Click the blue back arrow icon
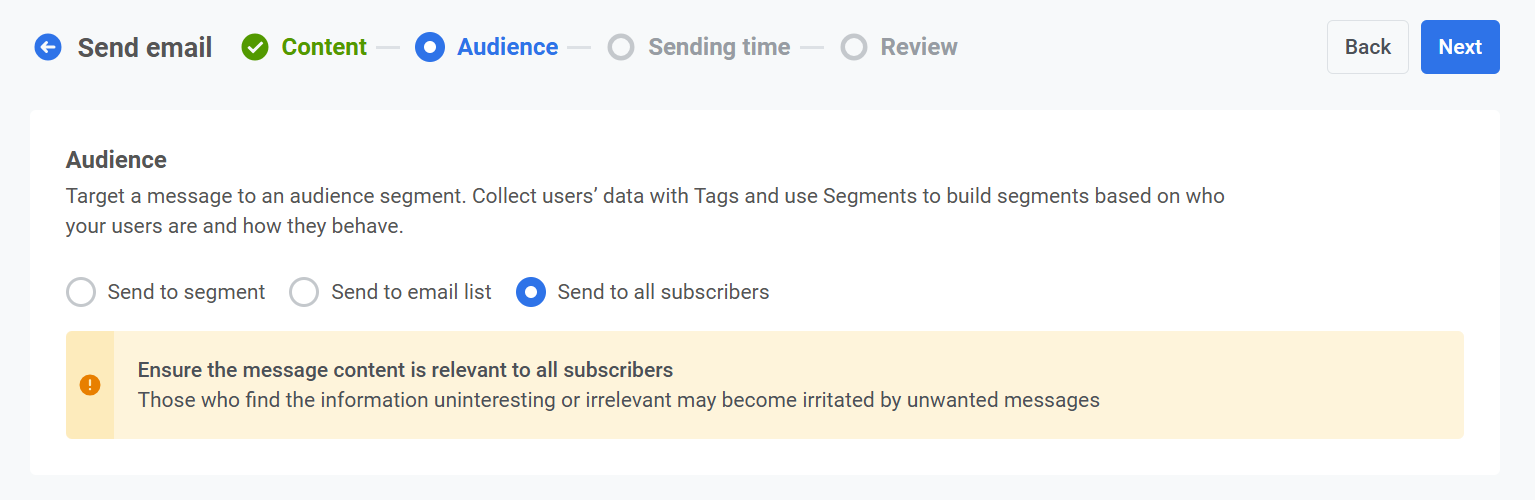 48,47
